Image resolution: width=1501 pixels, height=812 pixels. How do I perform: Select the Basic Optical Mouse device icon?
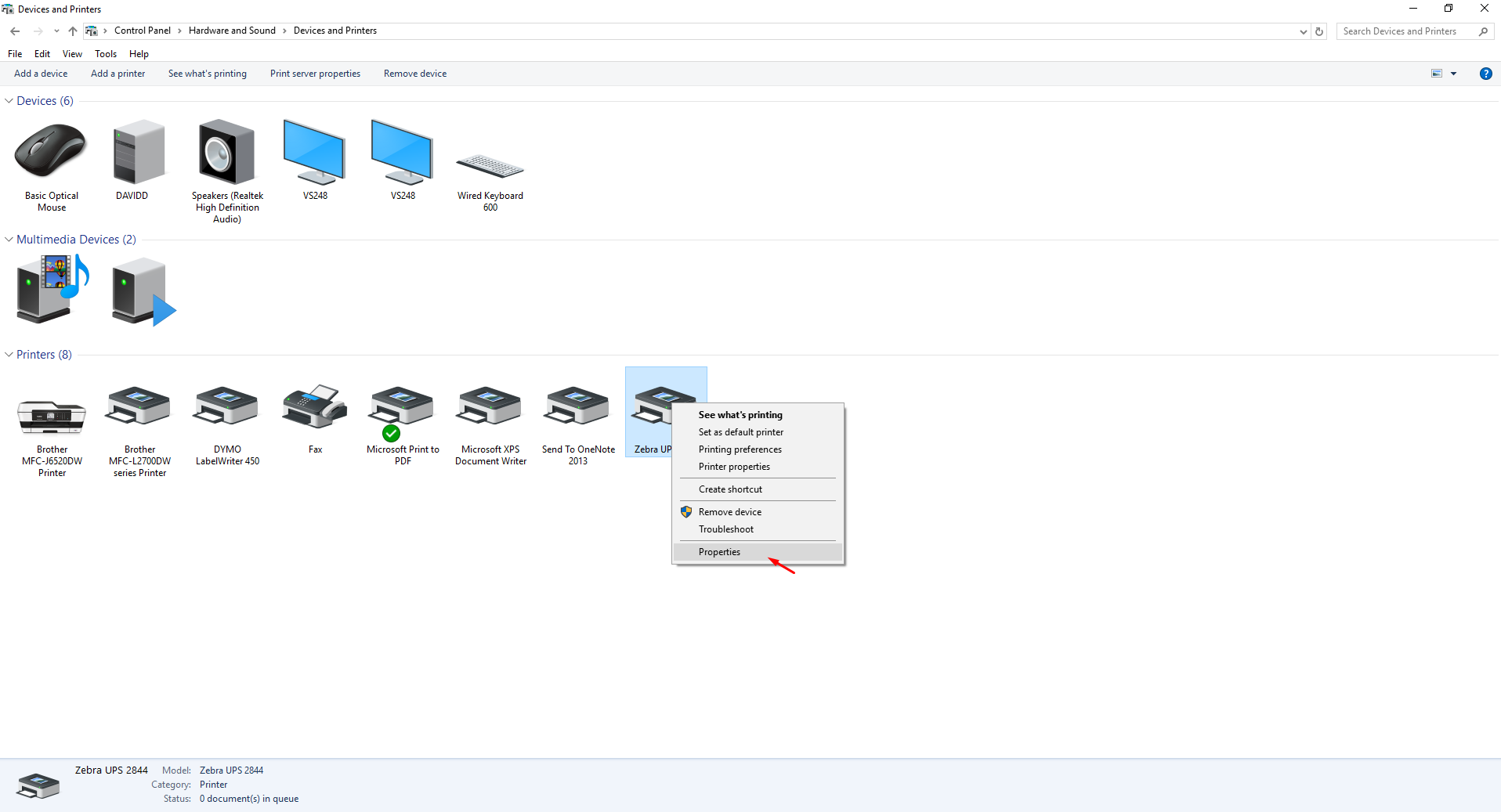(51, 150)
